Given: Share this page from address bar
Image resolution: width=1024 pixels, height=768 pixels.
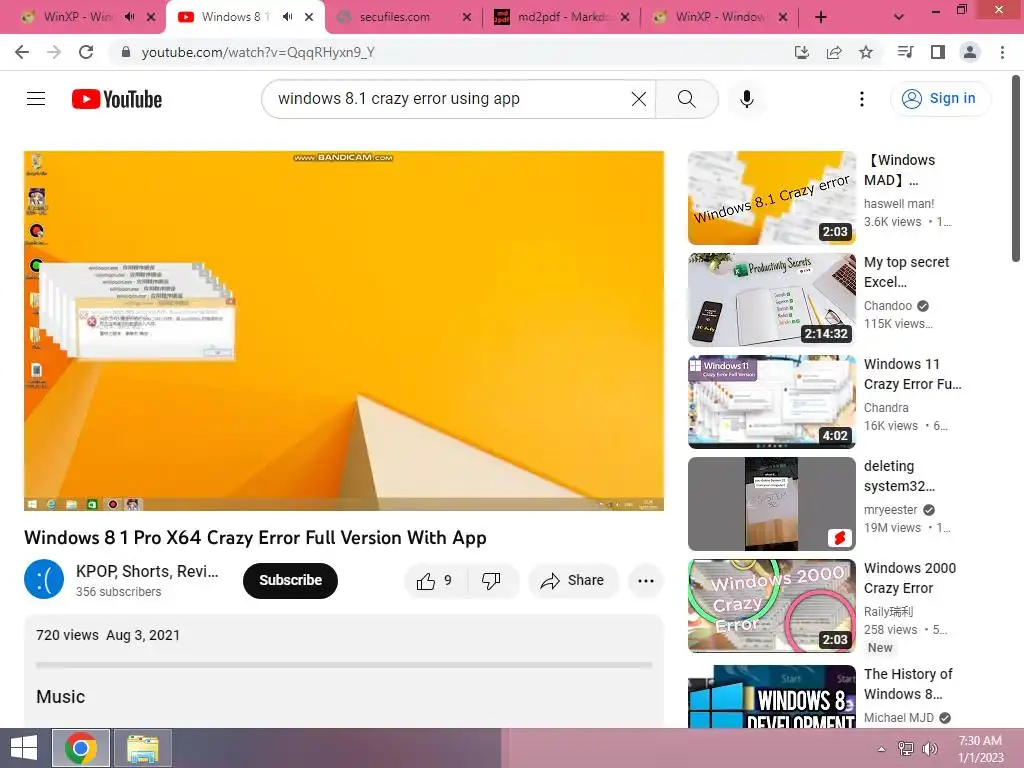Looking at the screenshot, I should point(834,52).
